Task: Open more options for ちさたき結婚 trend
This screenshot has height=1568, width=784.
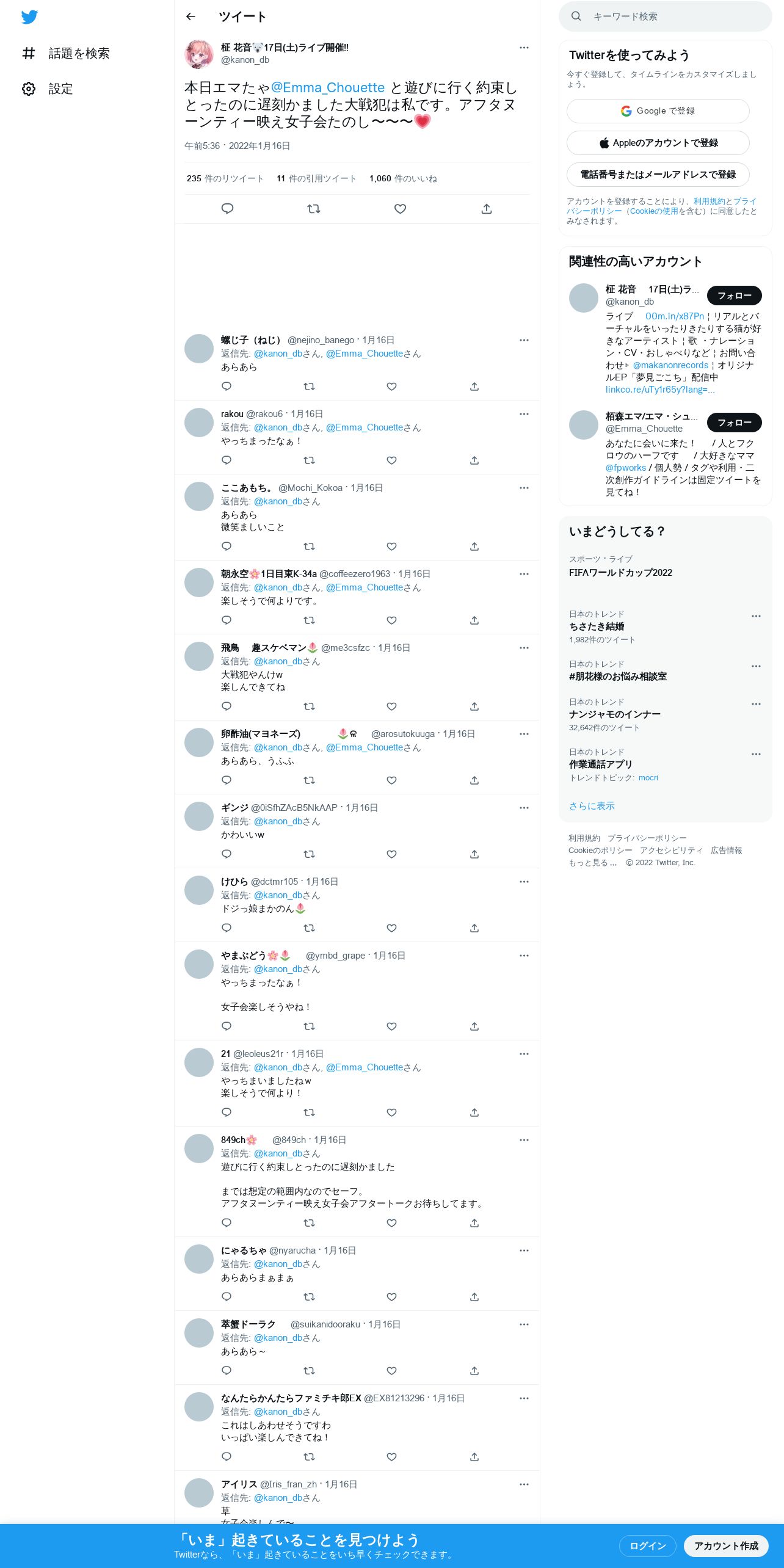Action: (756, 616)
